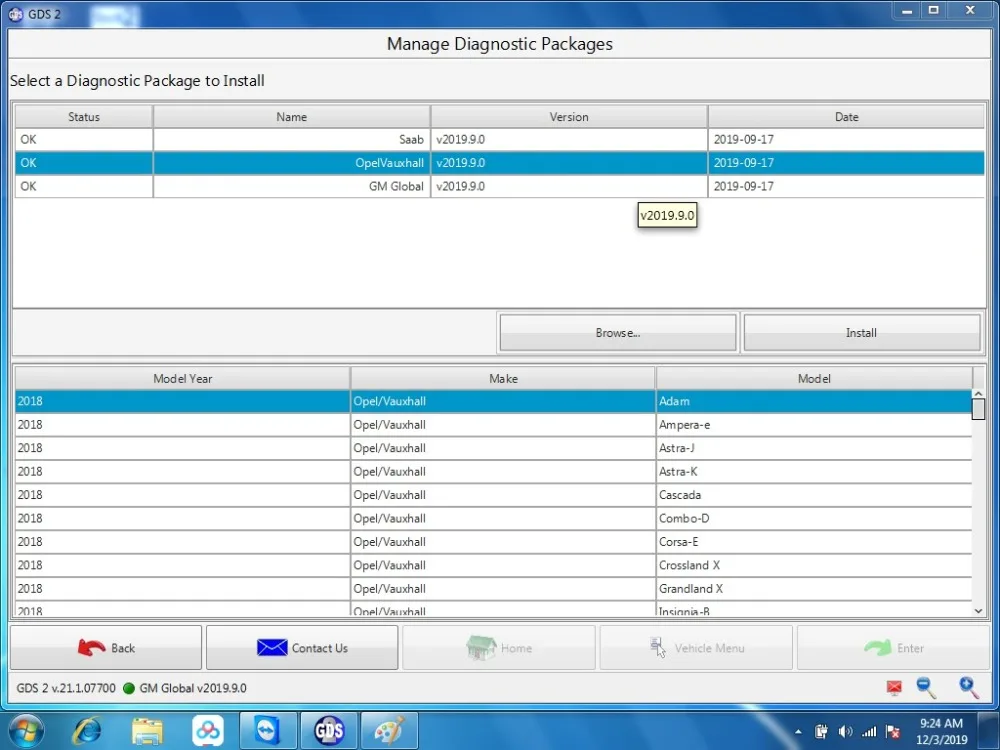This screenshot has height=750, width=1000.
Task: Select the Ampera-e model row
Action: 493,425
